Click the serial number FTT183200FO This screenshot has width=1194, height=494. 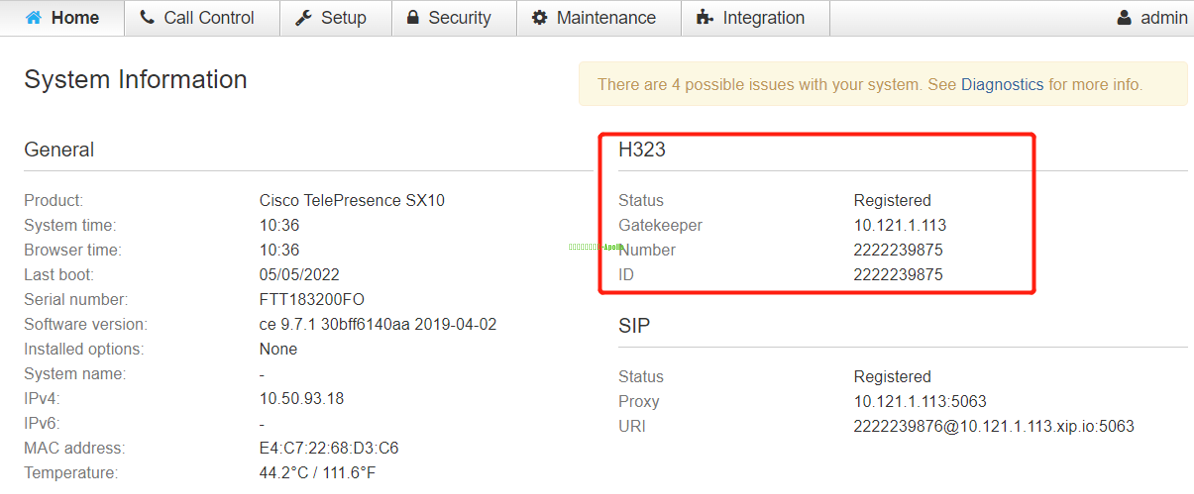tap(311, 300)
